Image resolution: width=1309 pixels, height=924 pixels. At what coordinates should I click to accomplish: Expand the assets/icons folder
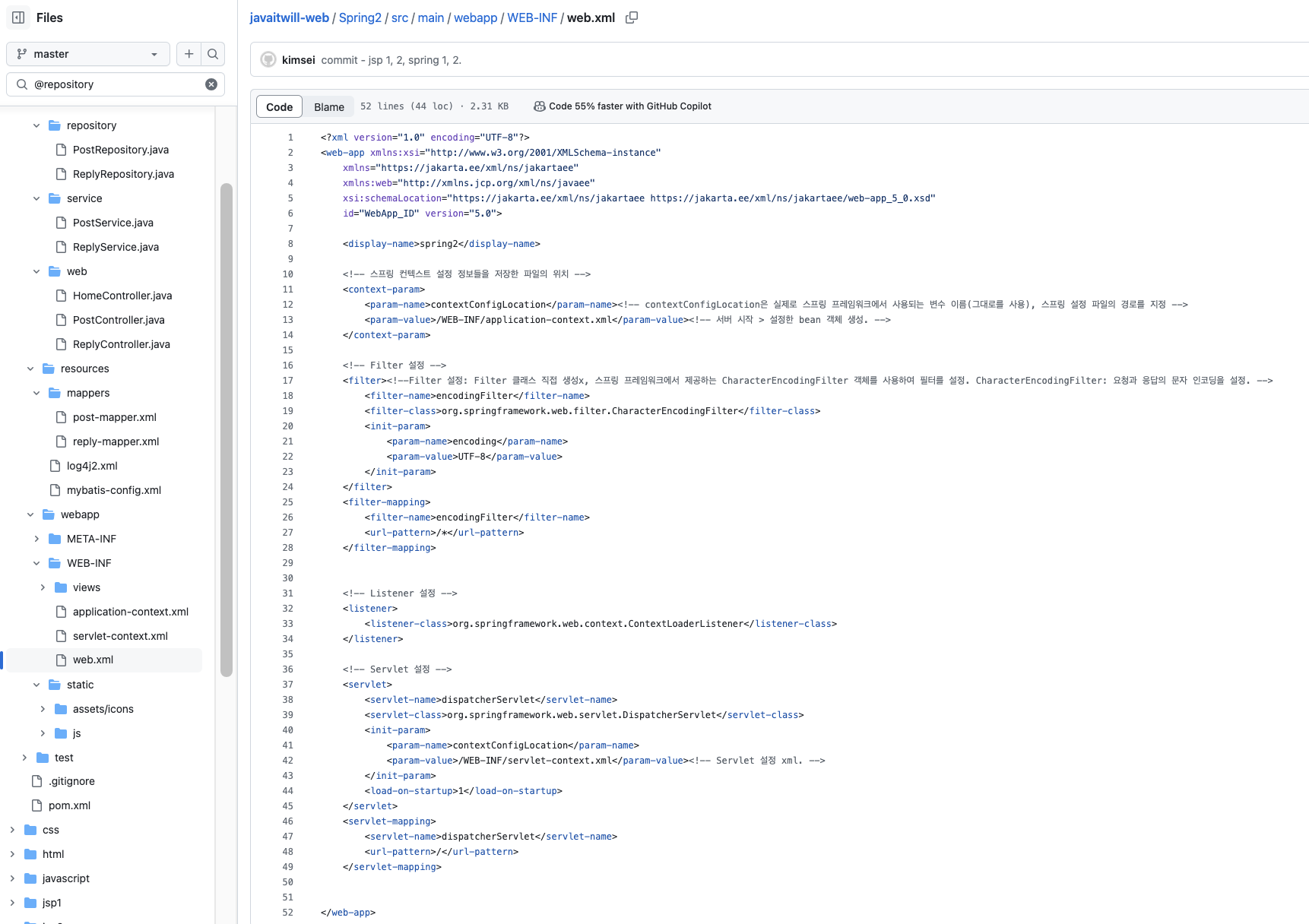pyautogui.click(x=43, y=709)
